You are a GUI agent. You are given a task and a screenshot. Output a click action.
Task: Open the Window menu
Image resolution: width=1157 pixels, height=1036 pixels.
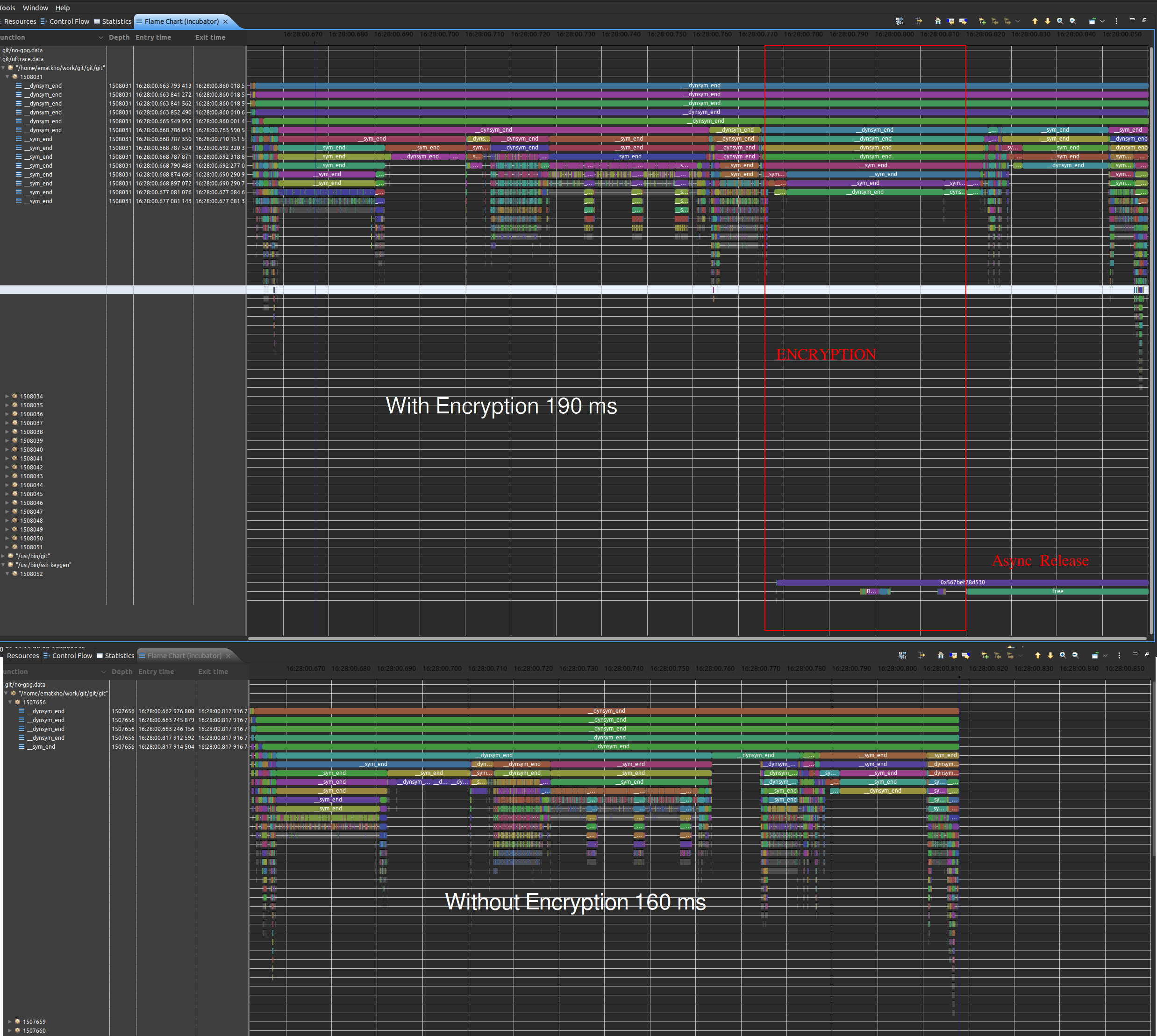(36, 7)
